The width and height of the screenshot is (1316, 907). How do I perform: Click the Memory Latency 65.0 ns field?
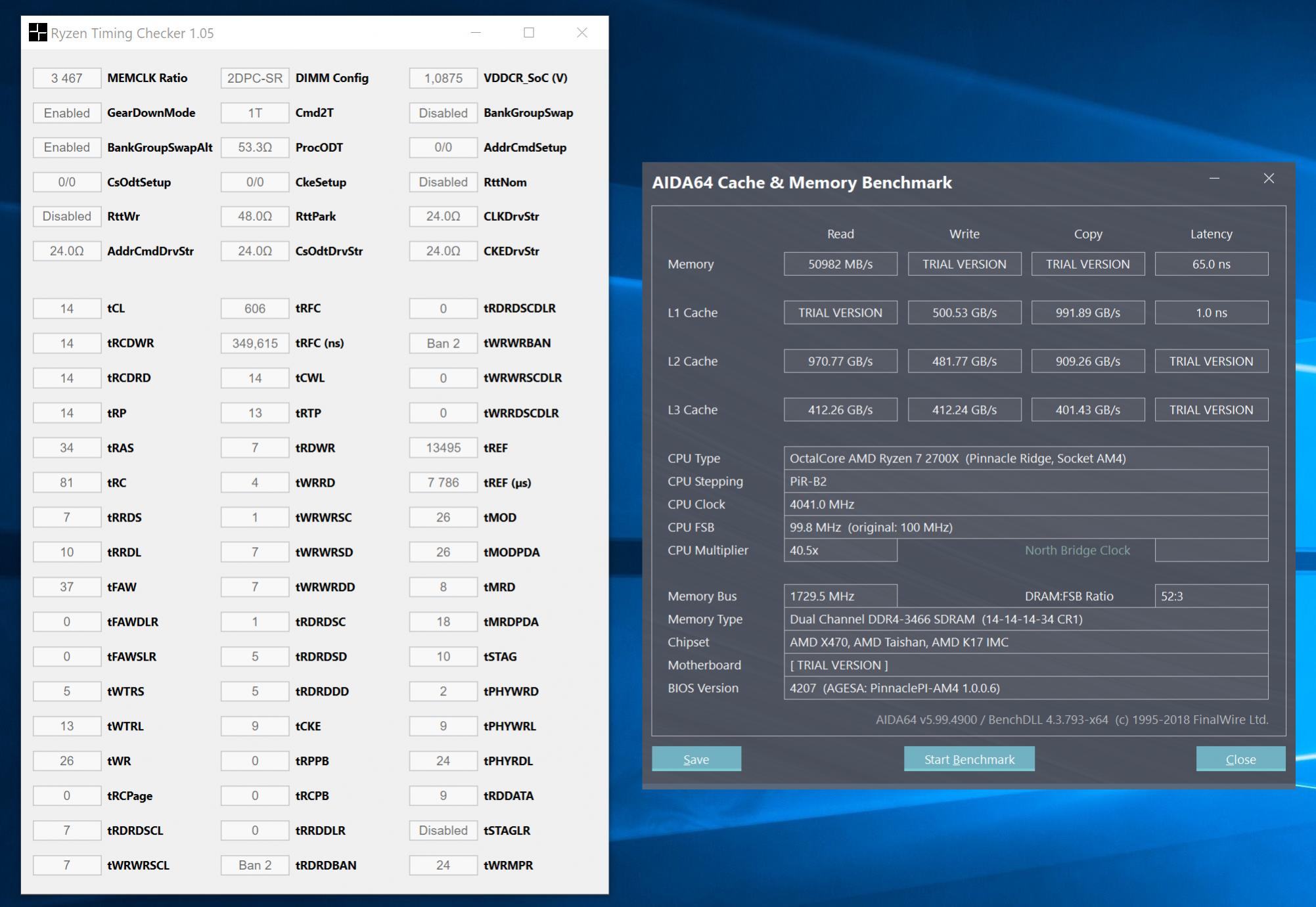coord(1211,264)
